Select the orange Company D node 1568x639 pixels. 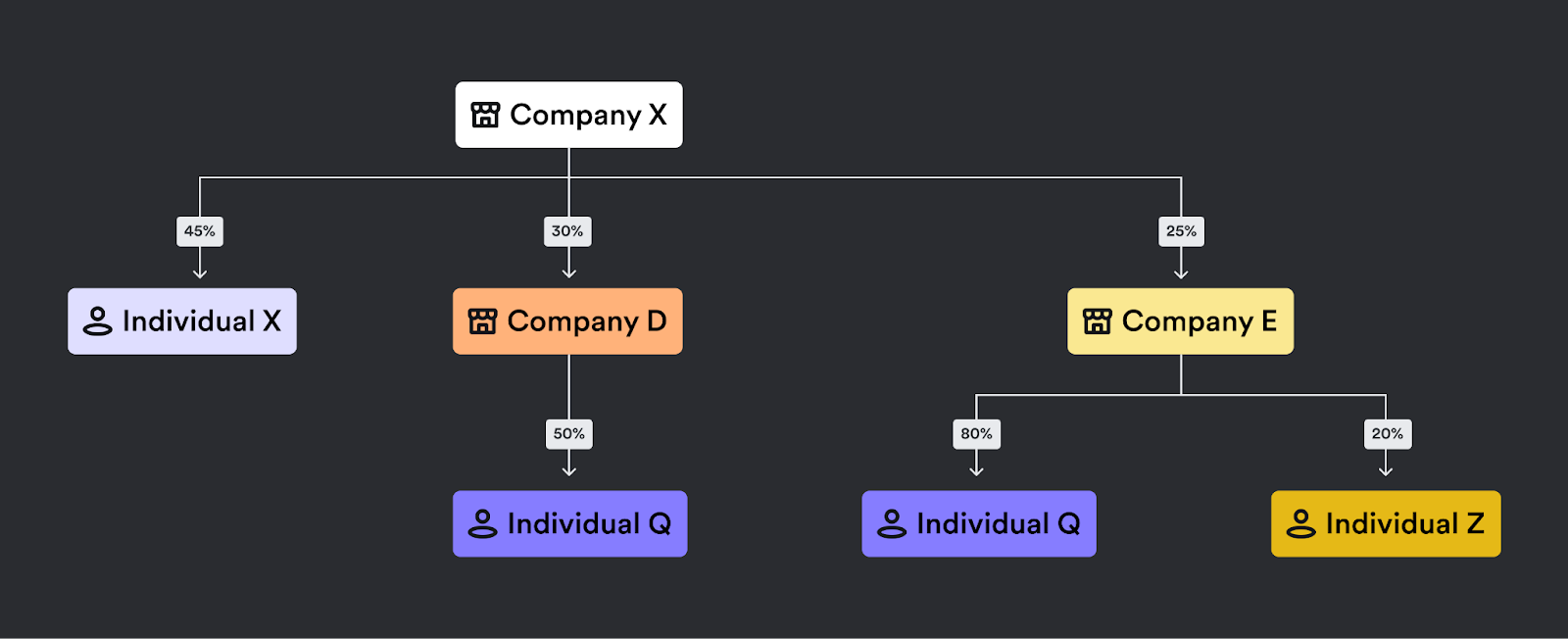point(567,321)
